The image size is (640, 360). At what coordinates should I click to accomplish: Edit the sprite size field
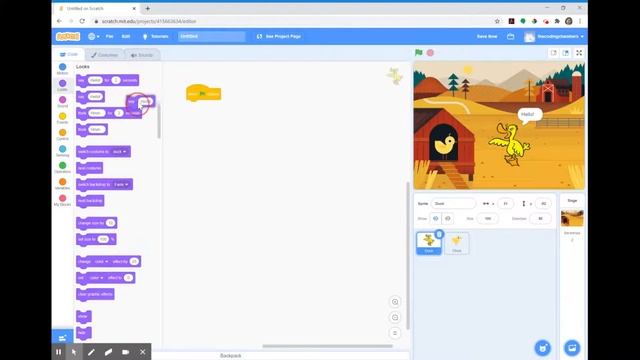[487, 219]
